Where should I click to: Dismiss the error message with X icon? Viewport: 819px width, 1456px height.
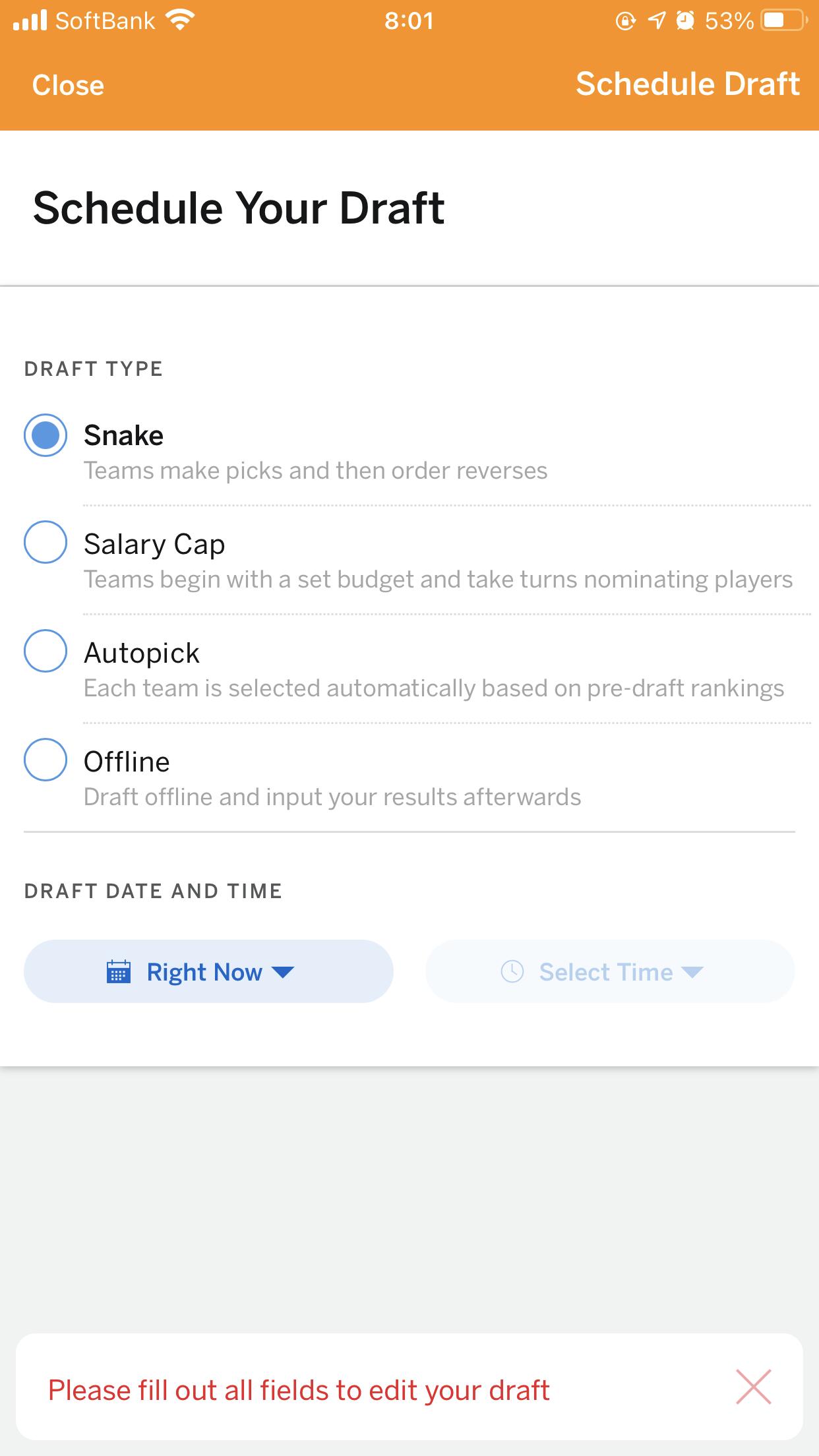(x=753, y=1387)
